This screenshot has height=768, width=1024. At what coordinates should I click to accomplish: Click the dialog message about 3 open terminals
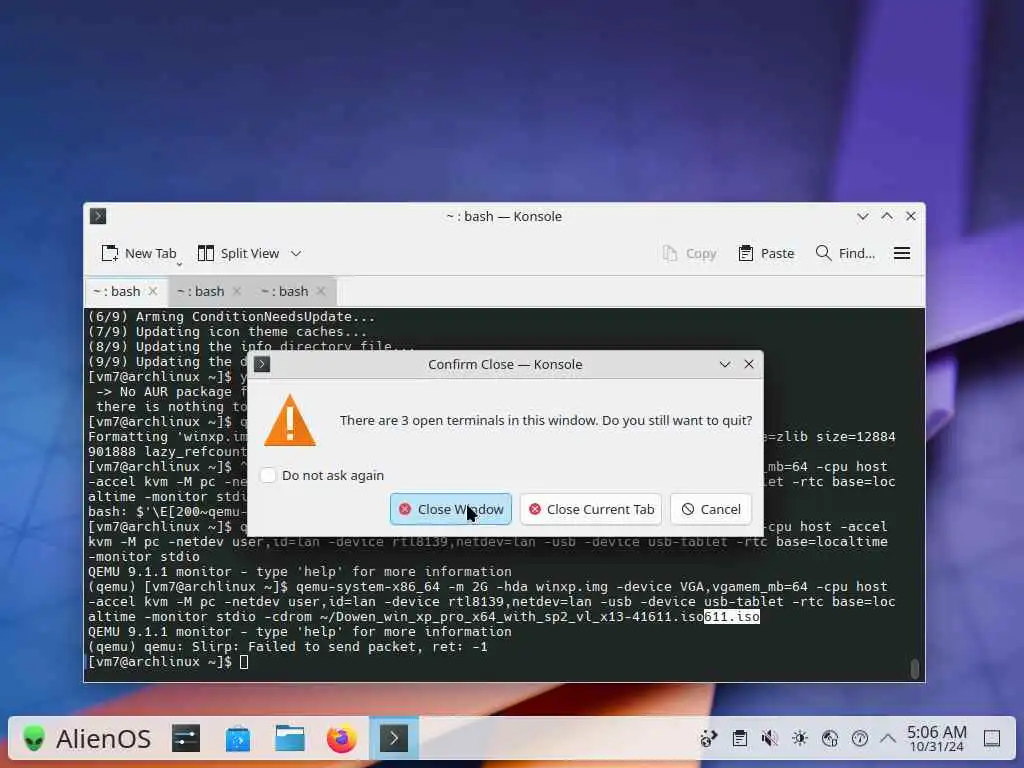546,421
